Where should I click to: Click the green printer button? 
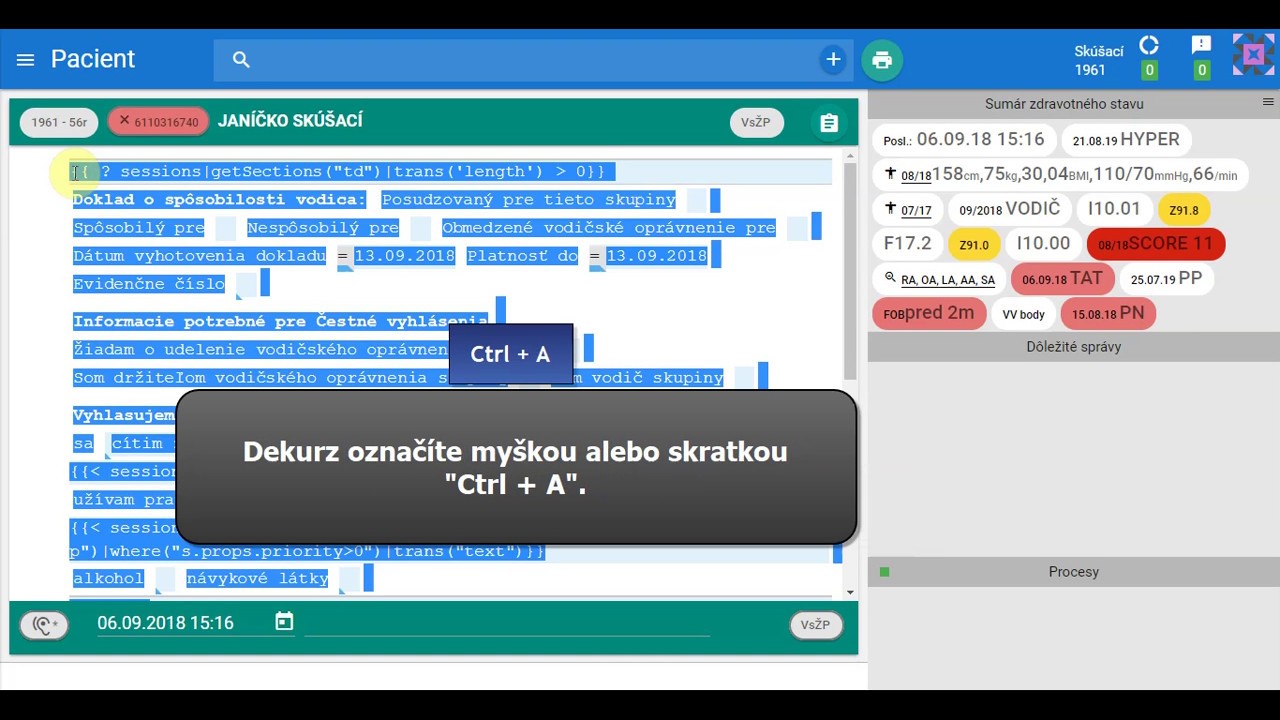click(x=882, y=60)
